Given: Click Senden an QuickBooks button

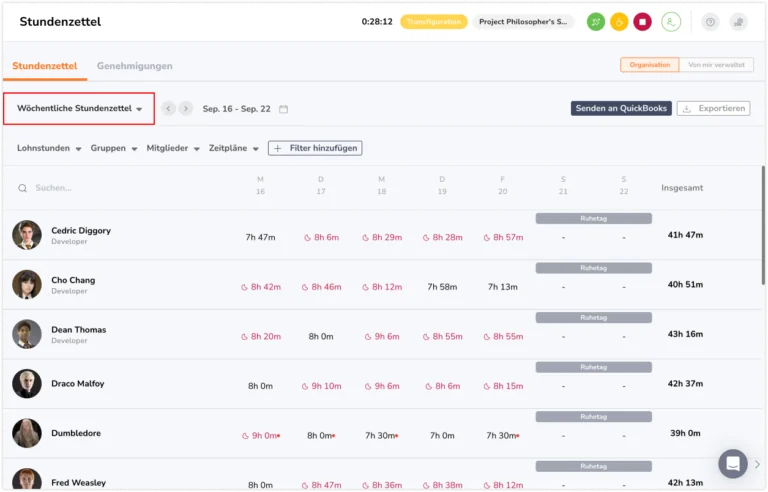Looking at the screenshot, I should pyautogui.click(x=621, y=108).
